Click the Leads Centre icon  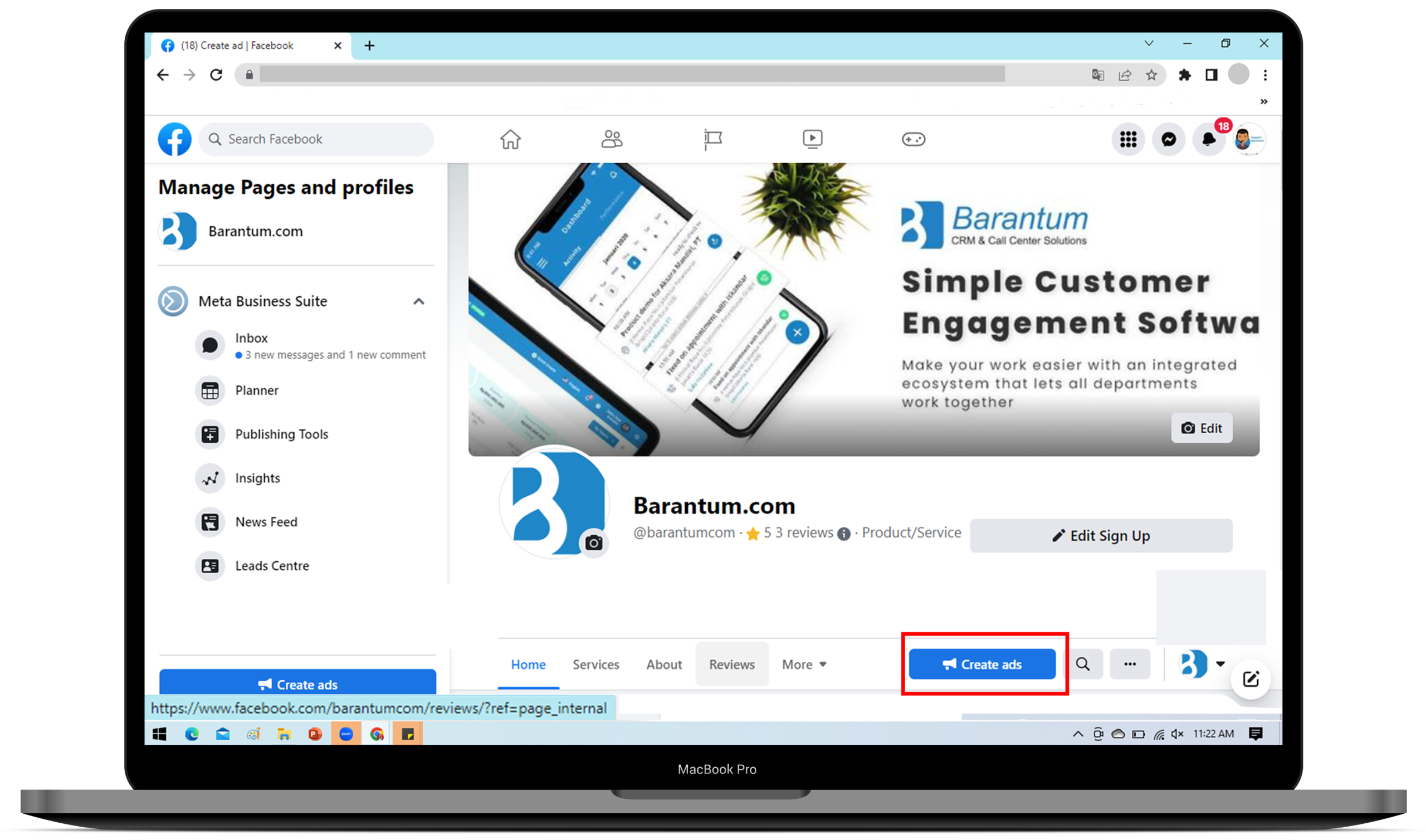210,566
